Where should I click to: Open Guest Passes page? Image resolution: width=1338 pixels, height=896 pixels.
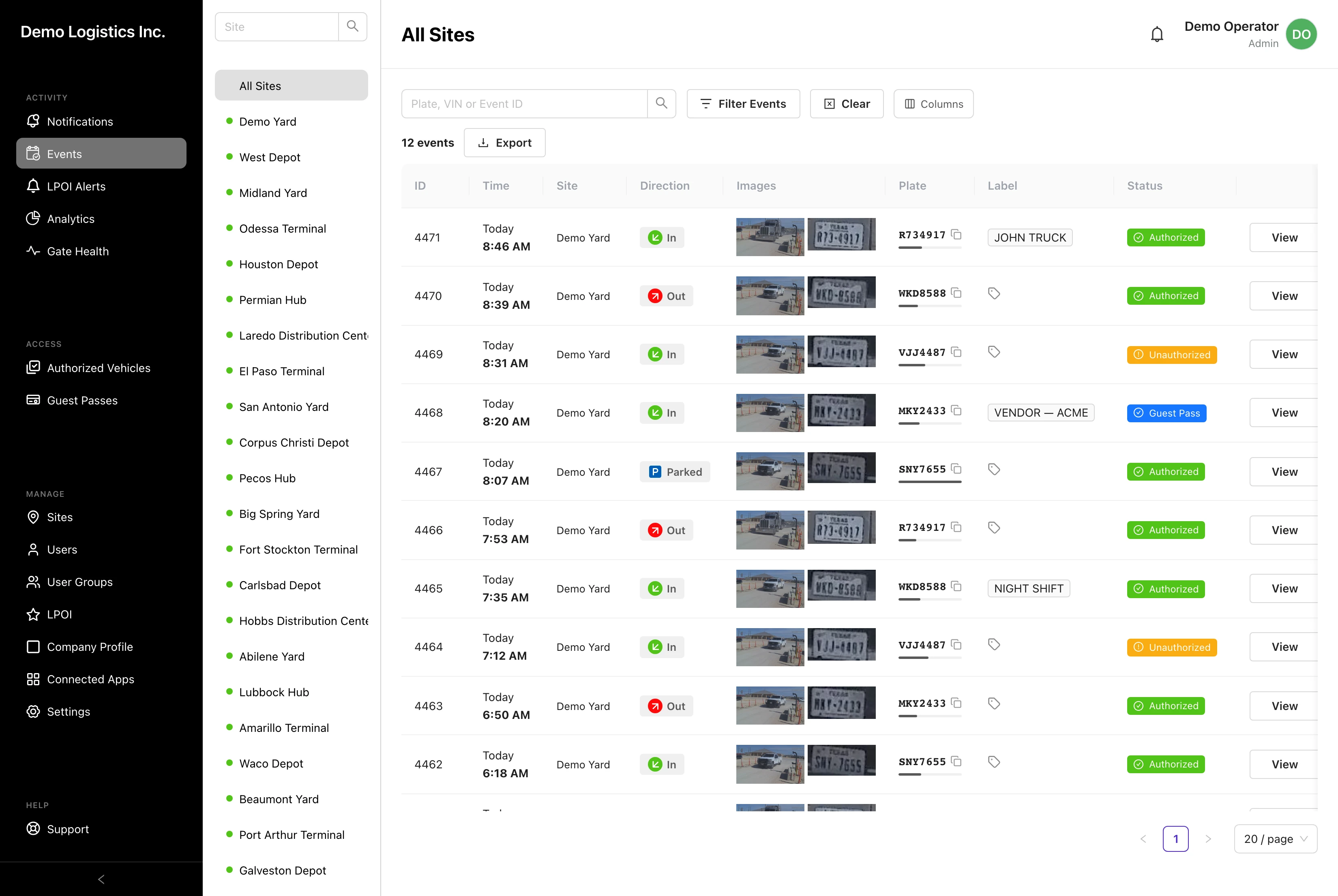(x=101, y=400)
